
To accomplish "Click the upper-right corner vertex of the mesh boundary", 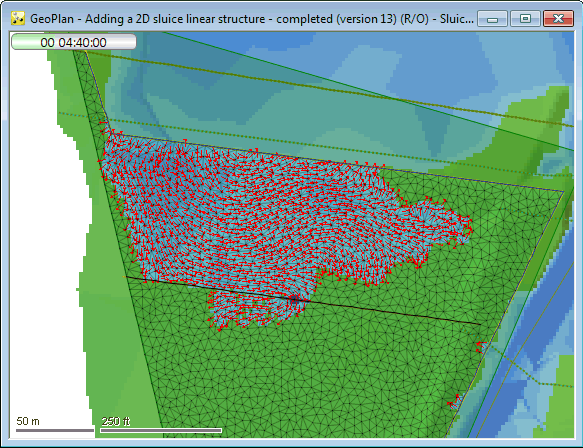I will coord(564,191).
